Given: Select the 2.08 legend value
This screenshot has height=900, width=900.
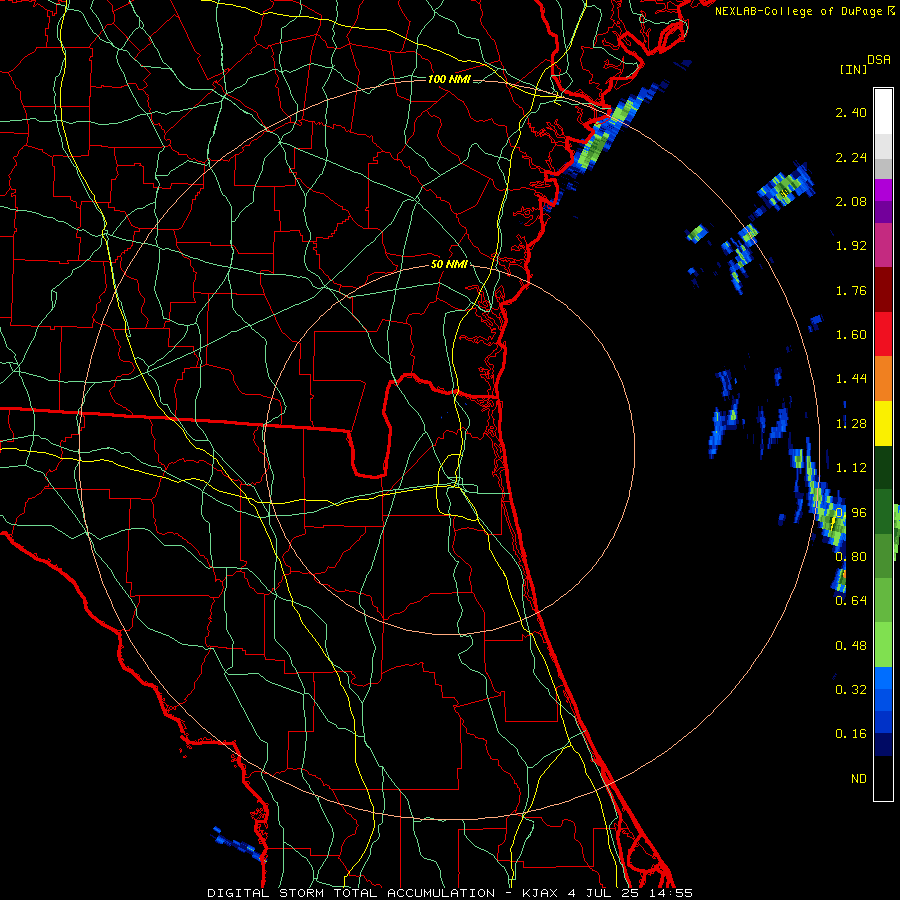Looking at the screenshot, I should tap(851, 201).
